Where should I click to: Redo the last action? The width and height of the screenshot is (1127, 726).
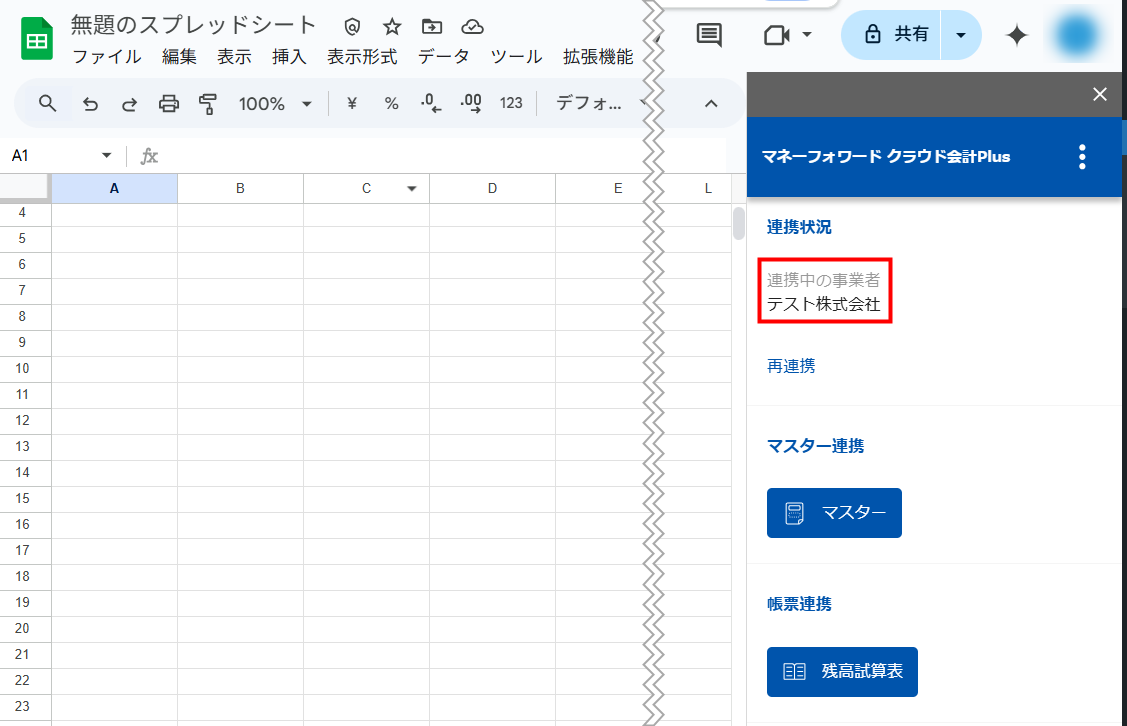click(x=129, y=104)
